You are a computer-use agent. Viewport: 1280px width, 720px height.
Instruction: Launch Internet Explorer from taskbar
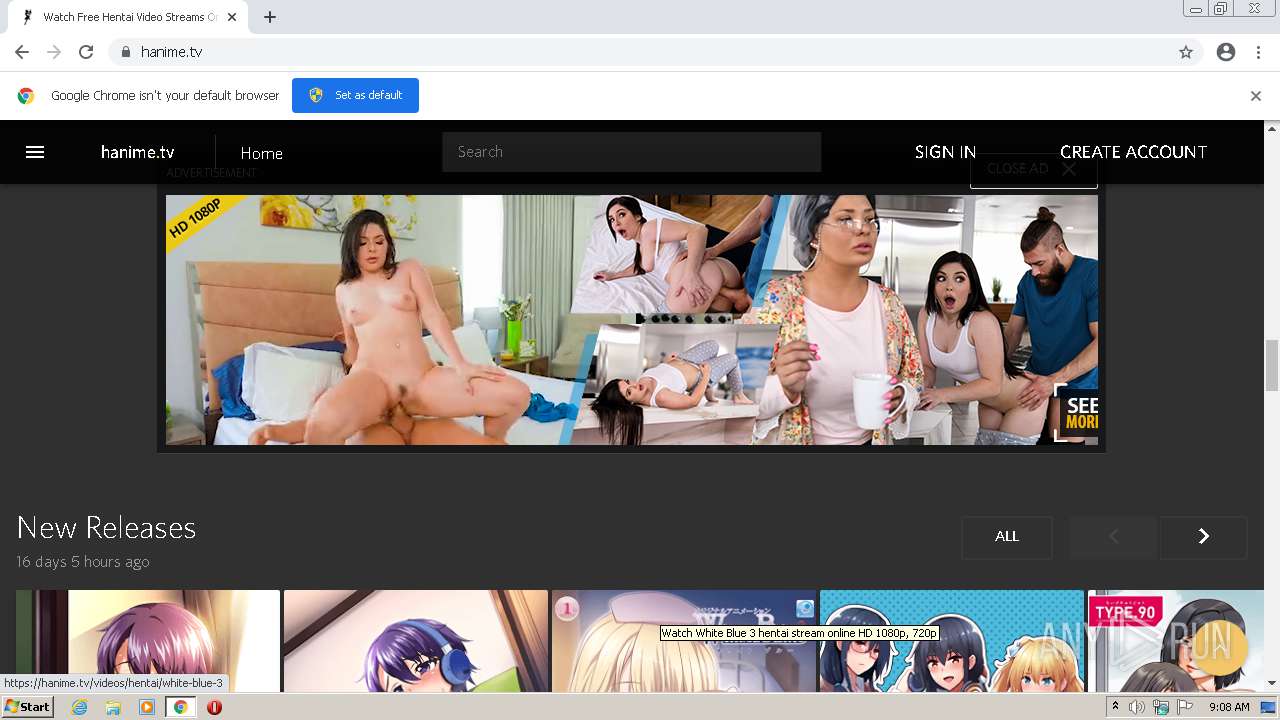79,707
